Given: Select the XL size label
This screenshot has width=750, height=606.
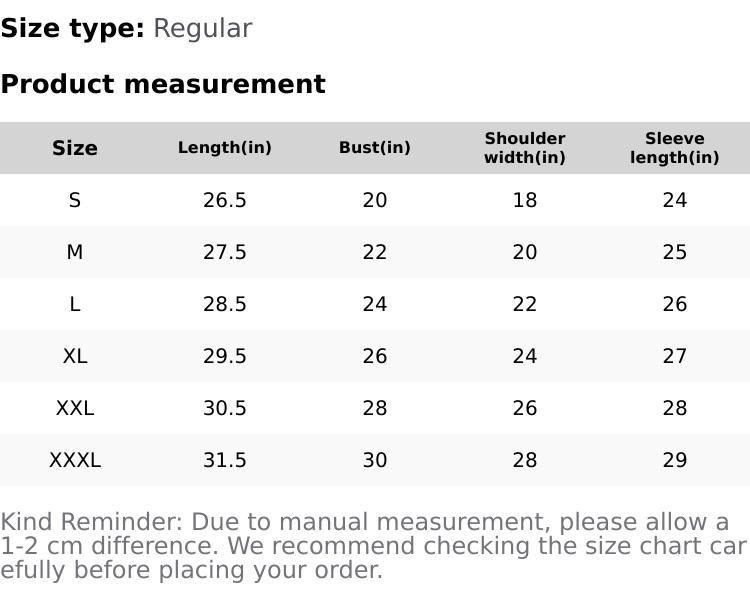Looking at the screenshot, I should pos(75,356).
